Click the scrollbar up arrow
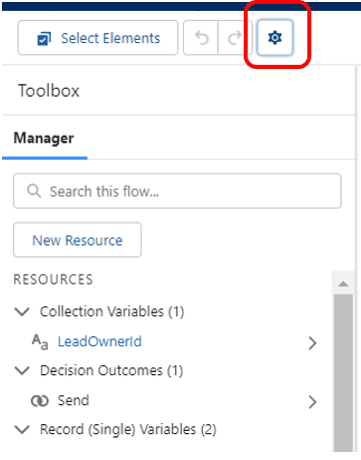This screenshot has width=361, height=460. pyautogui.click(x=343, y=284)
